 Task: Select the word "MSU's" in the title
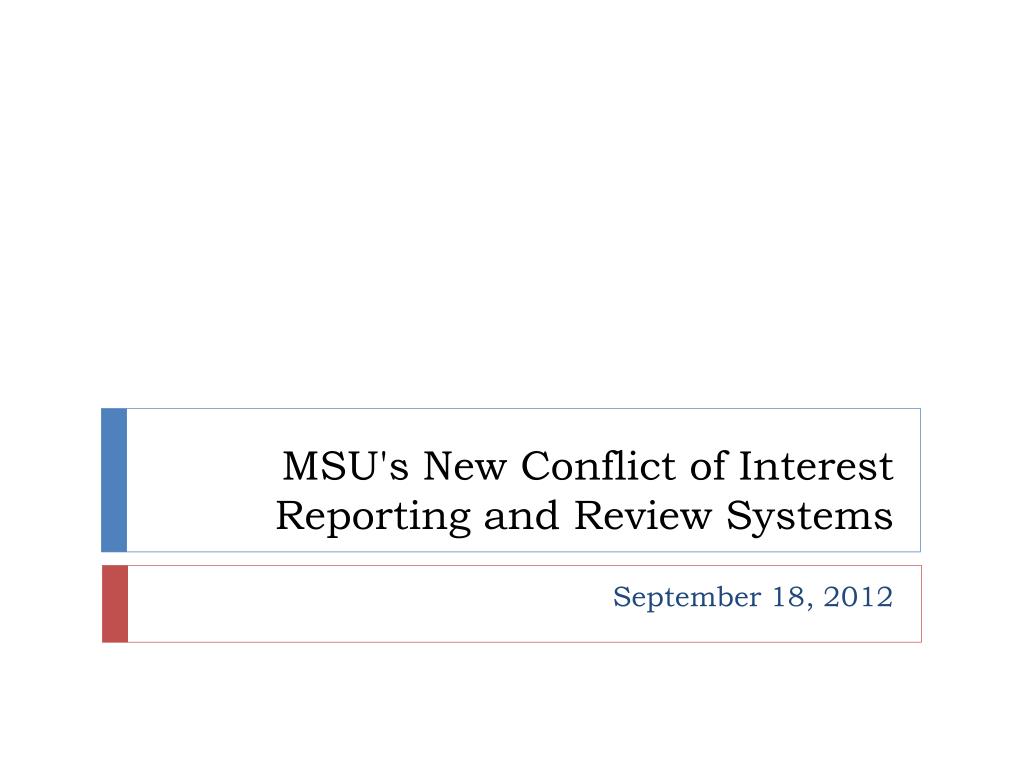[x=345, y=466]
